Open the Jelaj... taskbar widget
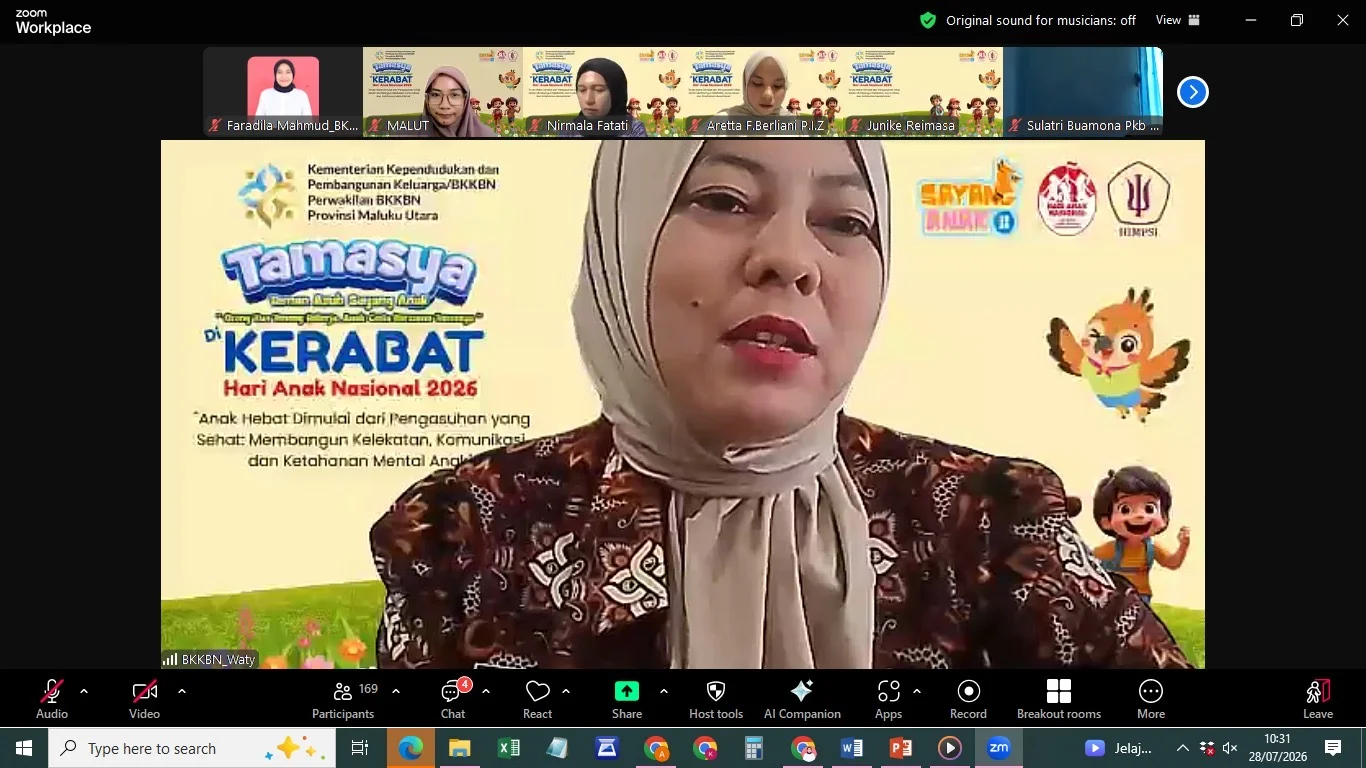The height and width of the screenshot is (768, 1366). (1120, 748)
